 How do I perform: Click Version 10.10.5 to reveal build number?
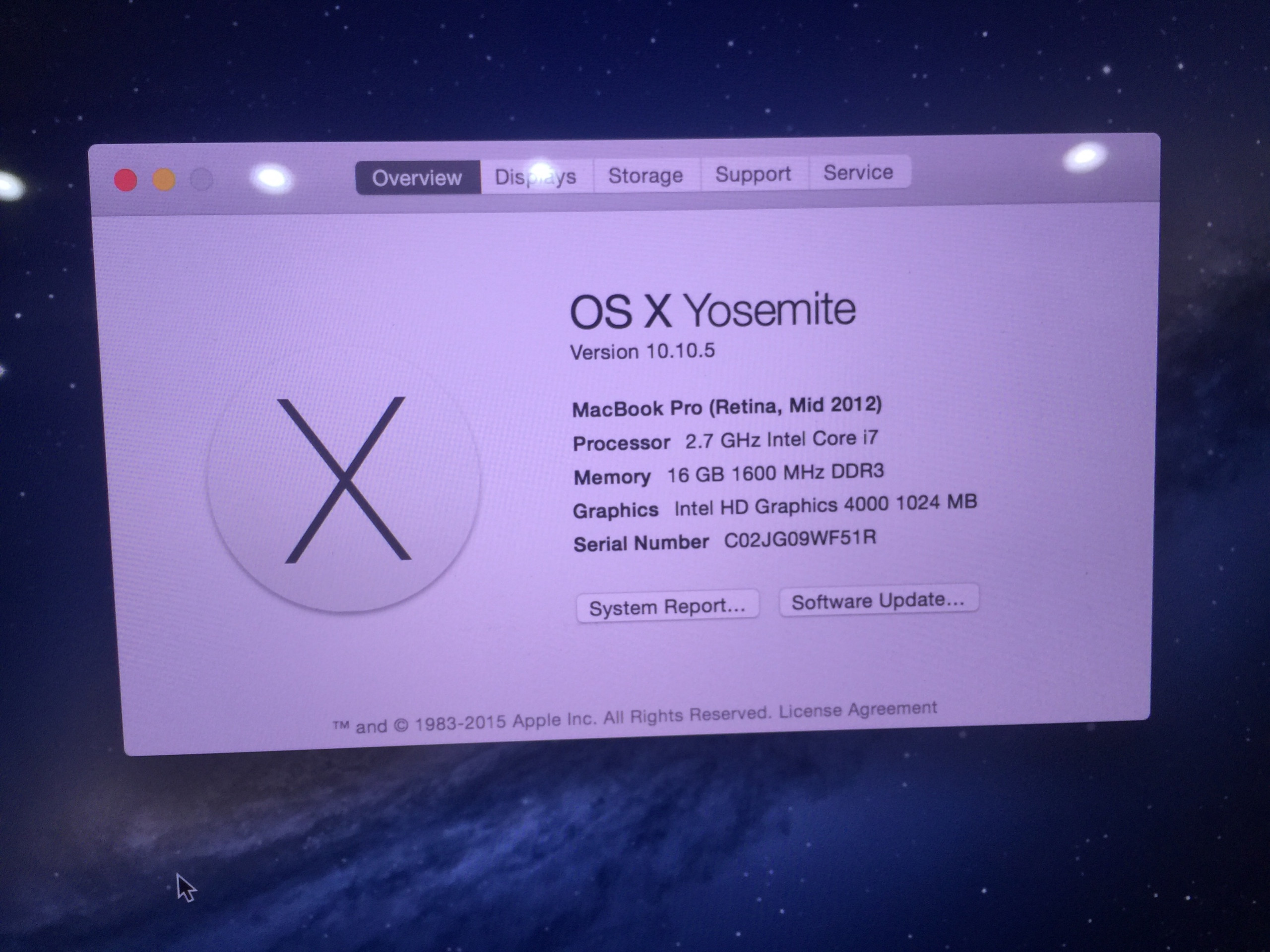pyautogui.click(x=642, y=351)
